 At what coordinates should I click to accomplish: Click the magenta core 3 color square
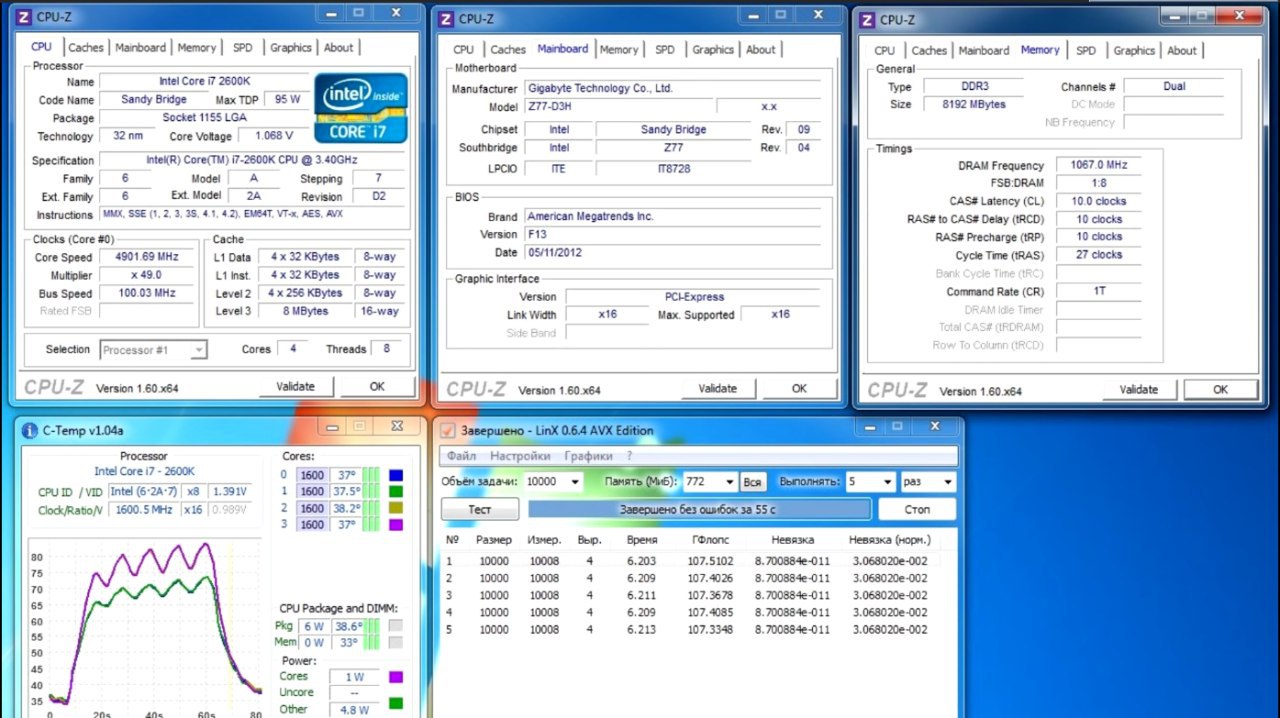point(396,524)
